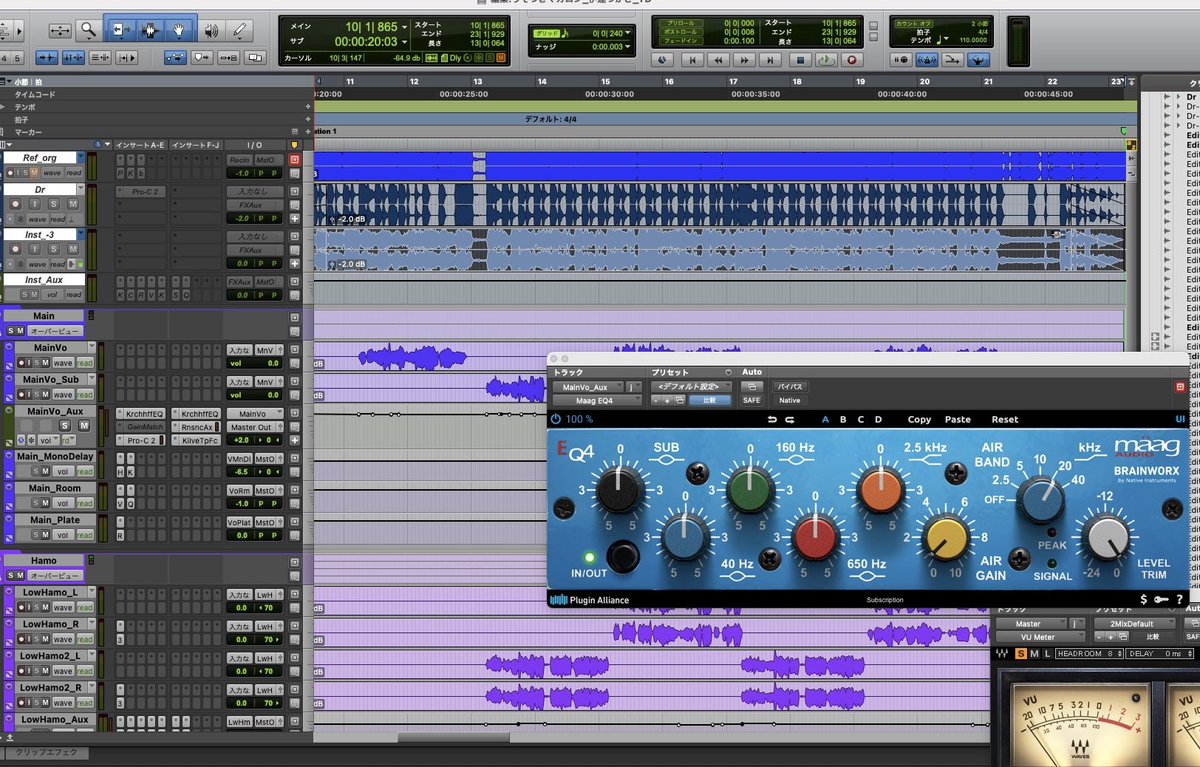Click the SAFE automation button
This screenshot has width=1200, height=767.
pyautogui.click(x=751, y=400)
